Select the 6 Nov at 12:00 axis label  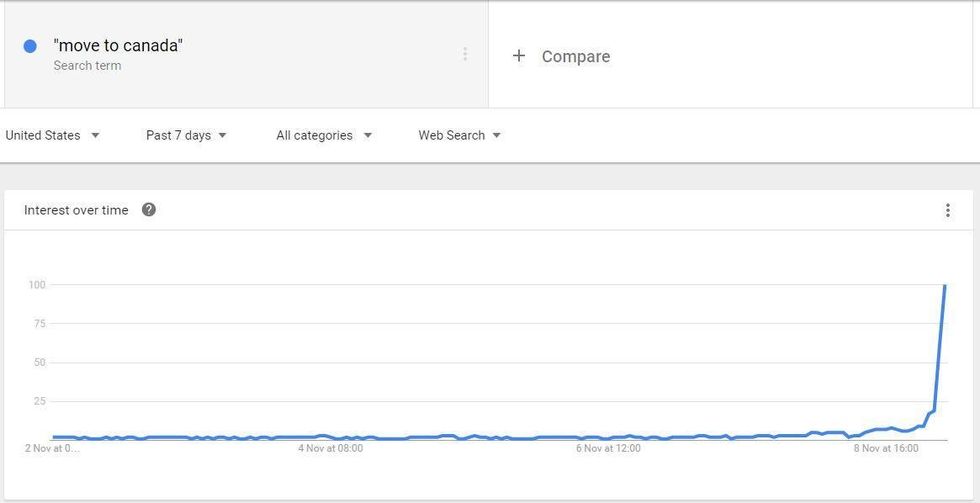pos(609,449)
